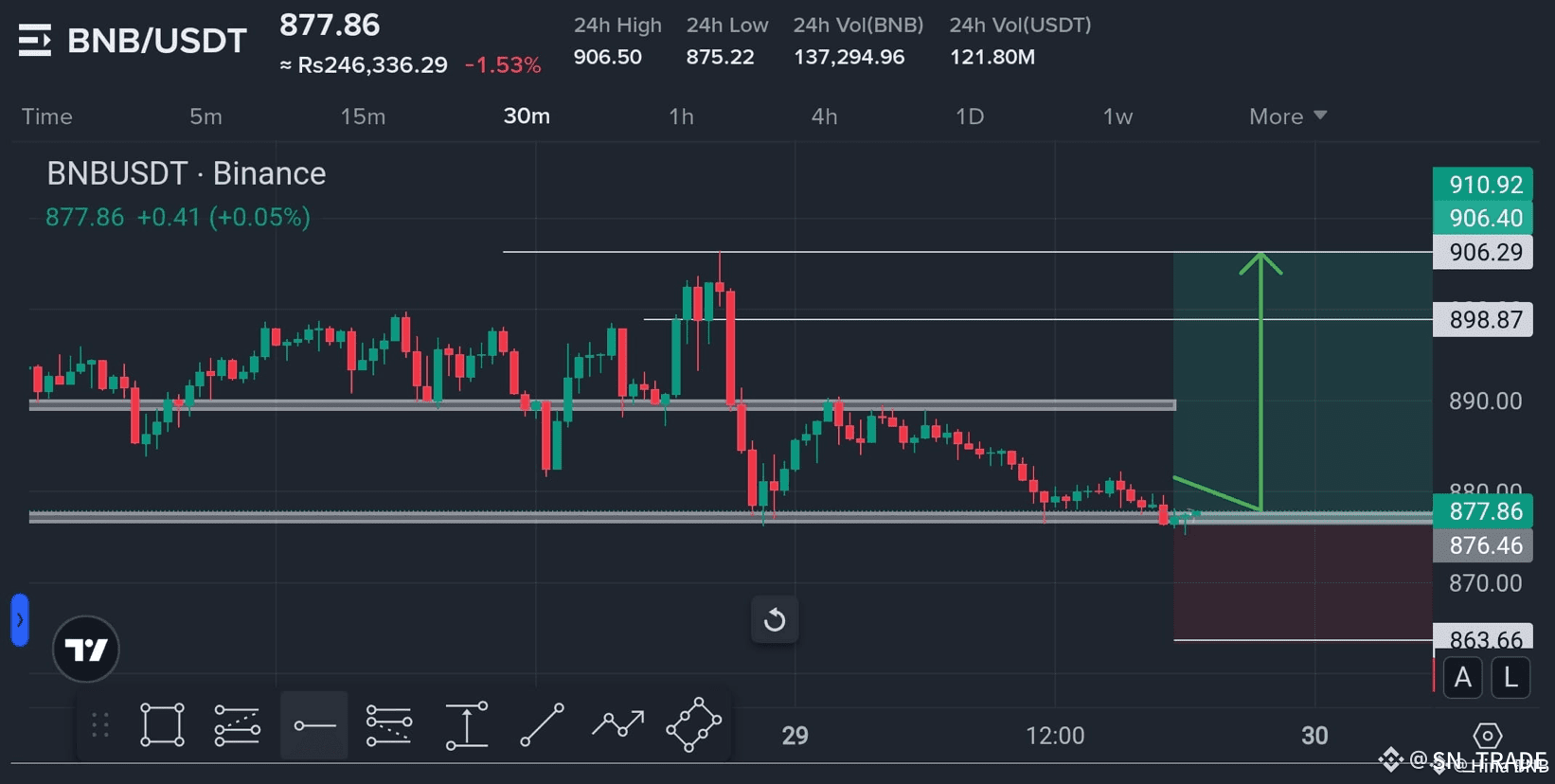
Task: Toggle logarithmic scale with the L button
Action: pyautogui.click(x=1510, y=678)
